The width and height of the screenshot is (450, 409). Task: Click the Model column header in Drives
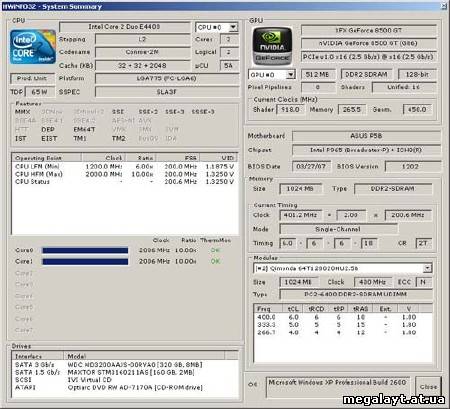[x=144, y=356]
